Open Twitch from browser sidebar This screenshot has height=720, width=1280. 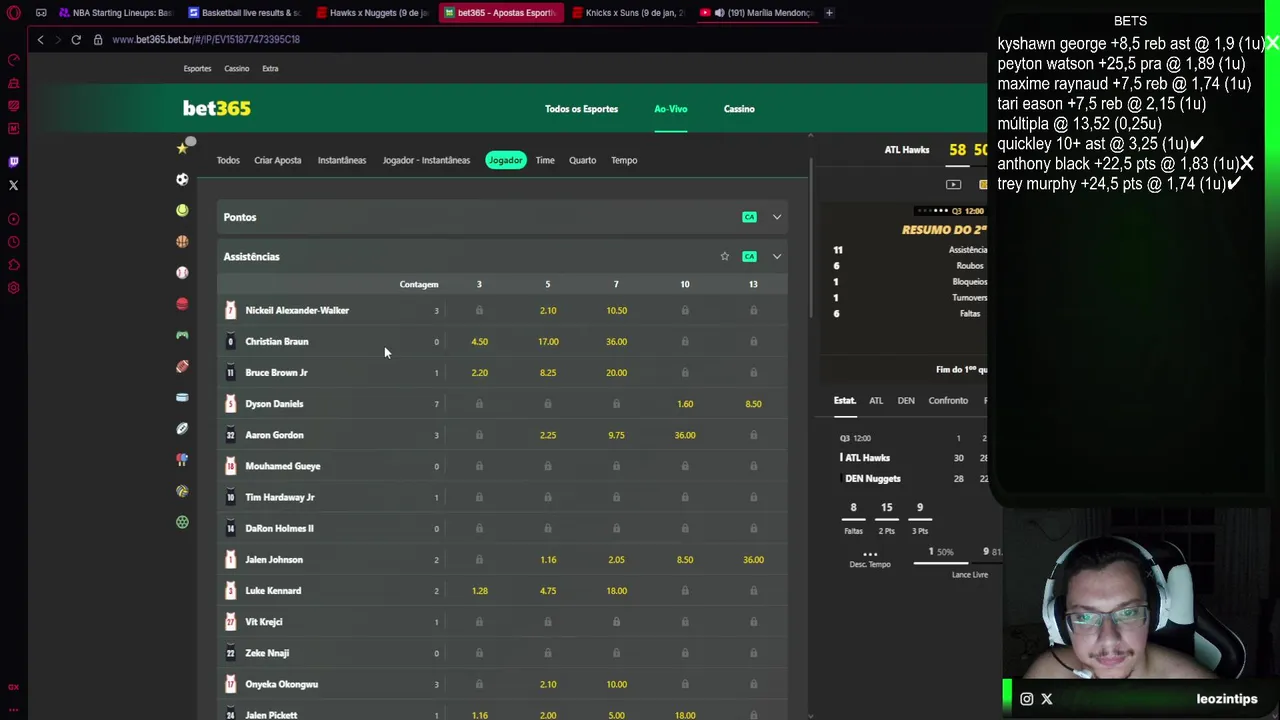13,161
